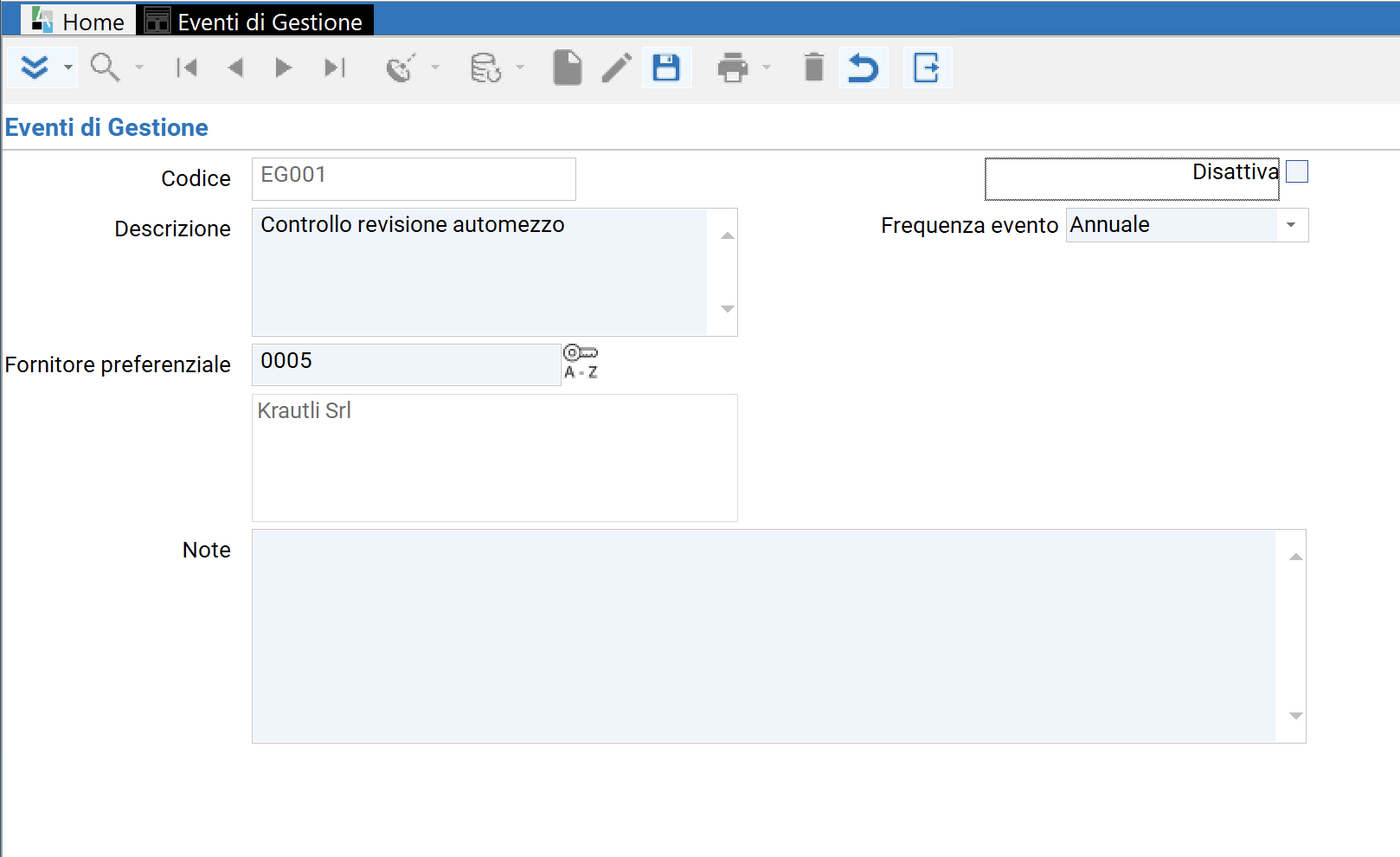Screen dimensions: 1400x857
Task: Click the Fornitore preferenziale label
Action: [118, 364]
